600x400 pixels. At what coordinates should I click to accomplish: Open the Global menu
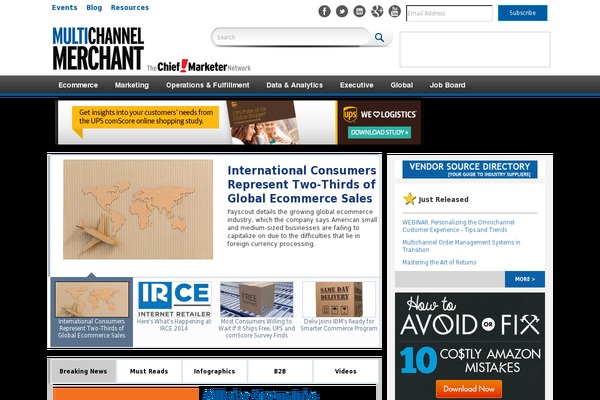[x=401, y=85]
